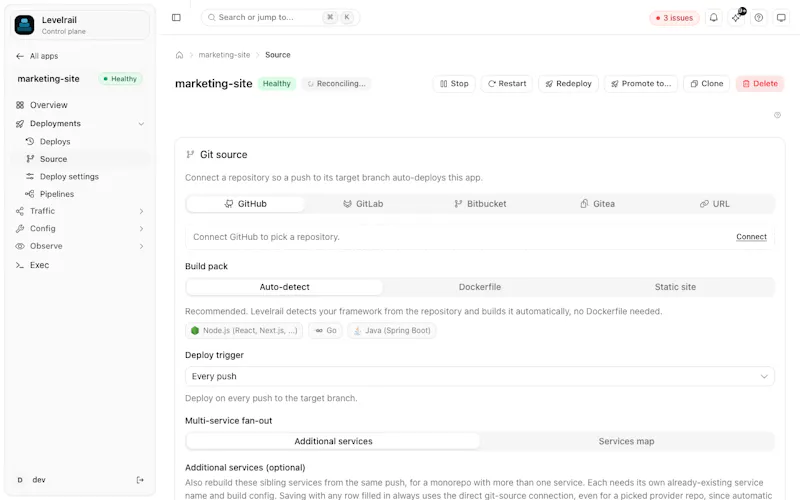This screenshot has width=800, height=500.
Task: Click the 3 issues badge
Action: pos(674,18)
